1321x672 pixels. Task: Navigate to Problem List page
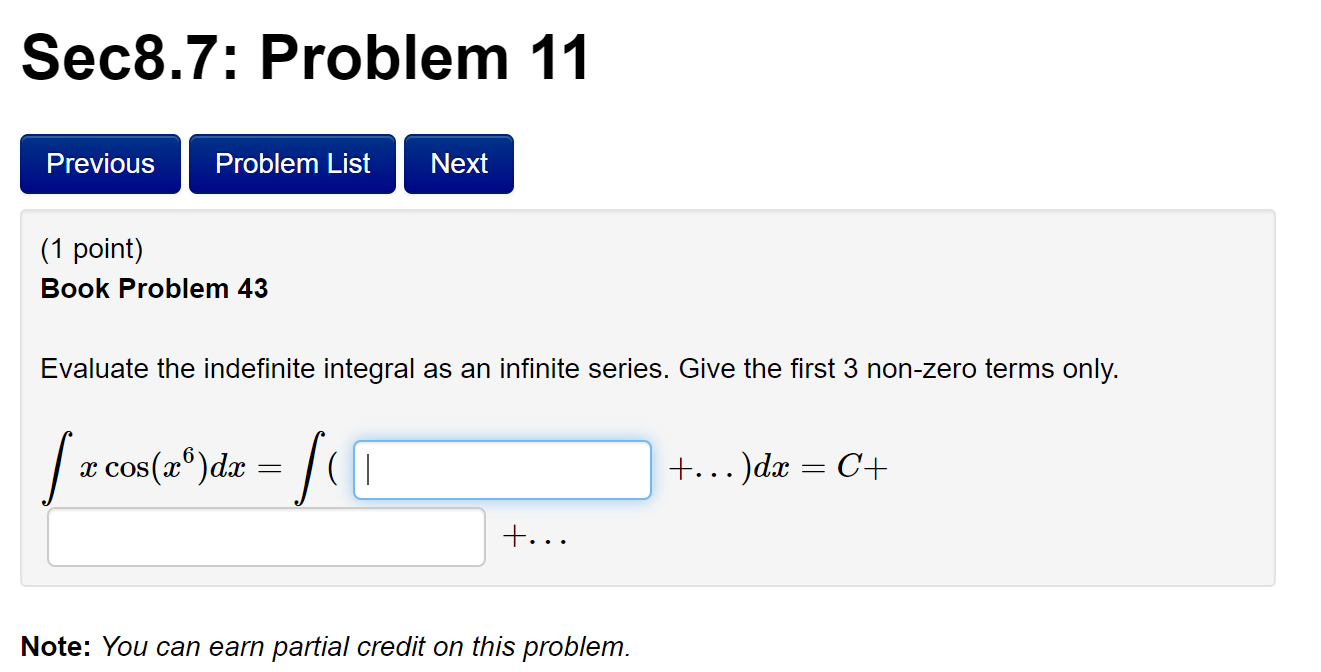tap(292, 163)
